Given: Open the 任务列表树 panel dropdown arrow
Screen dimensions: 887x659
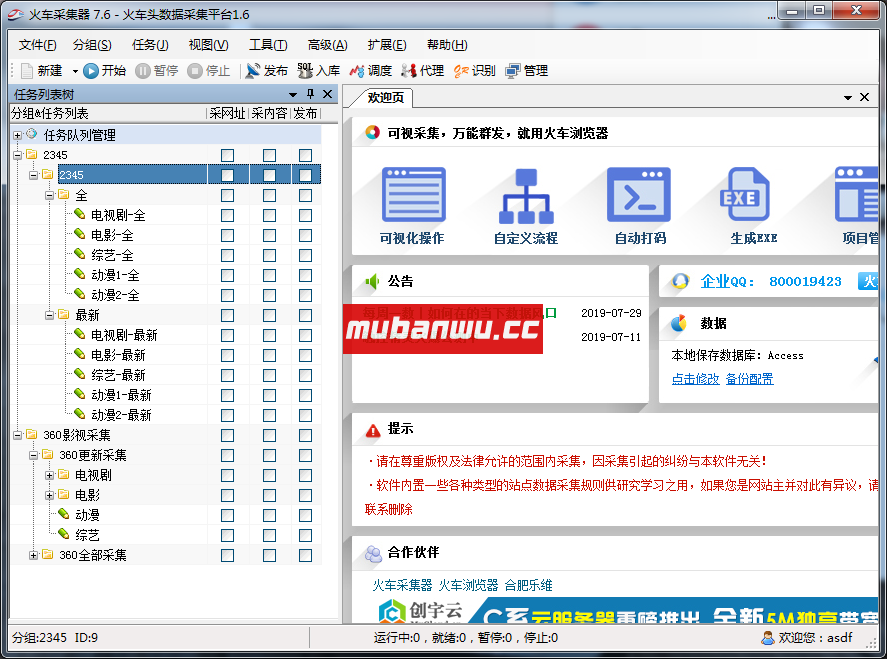Looking at the screenshot, I should click(292, 94).
